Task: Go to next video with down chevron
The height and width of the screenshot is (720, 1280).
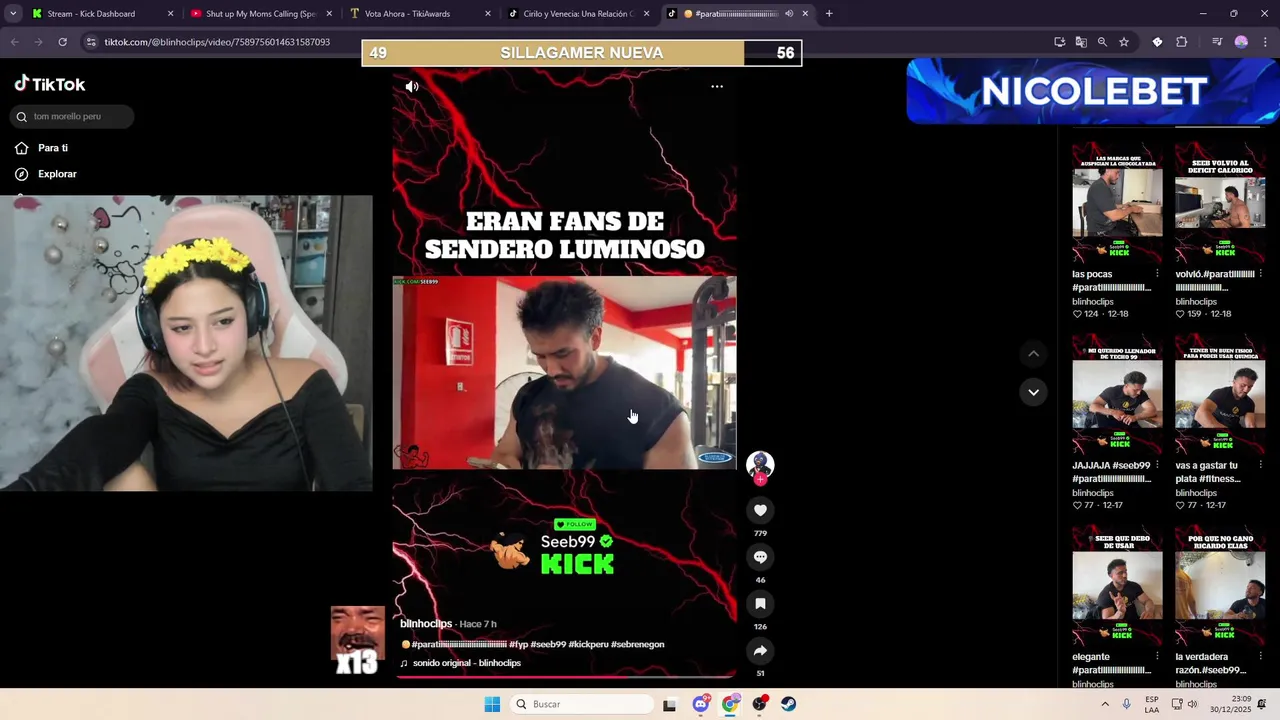Action: pyautogui.click(x=1033, y=392)
